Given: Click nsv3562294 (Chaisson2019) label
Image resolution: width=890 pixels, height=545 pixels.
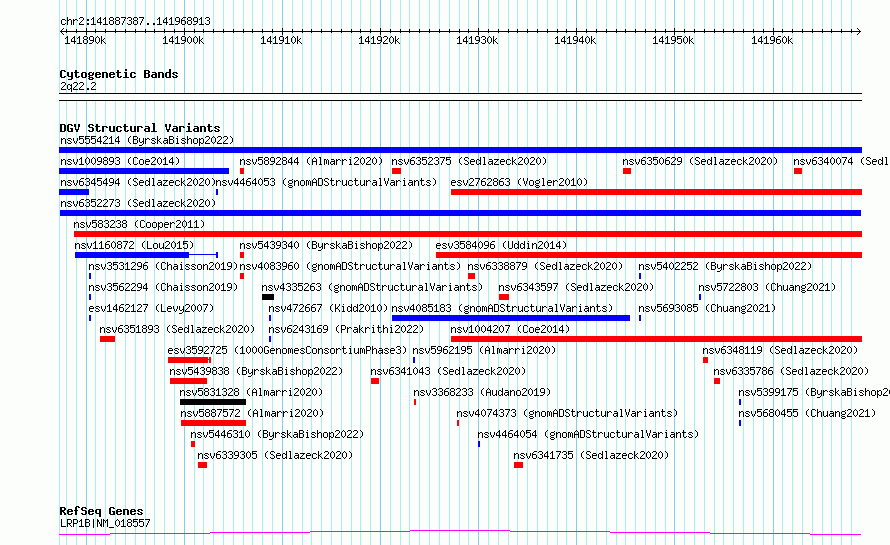Looking at the screenshot, I should pos(163,287).
